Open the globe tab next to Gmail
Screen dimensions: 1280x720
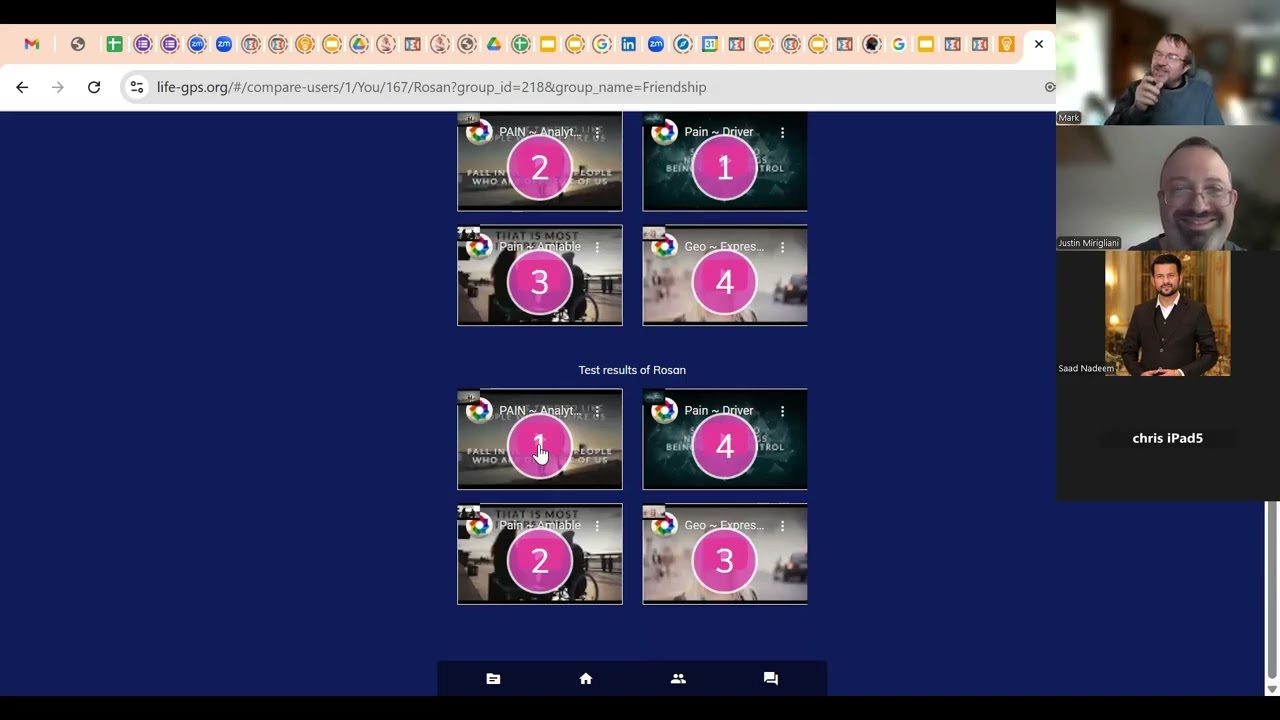click(x=78, y=44)
